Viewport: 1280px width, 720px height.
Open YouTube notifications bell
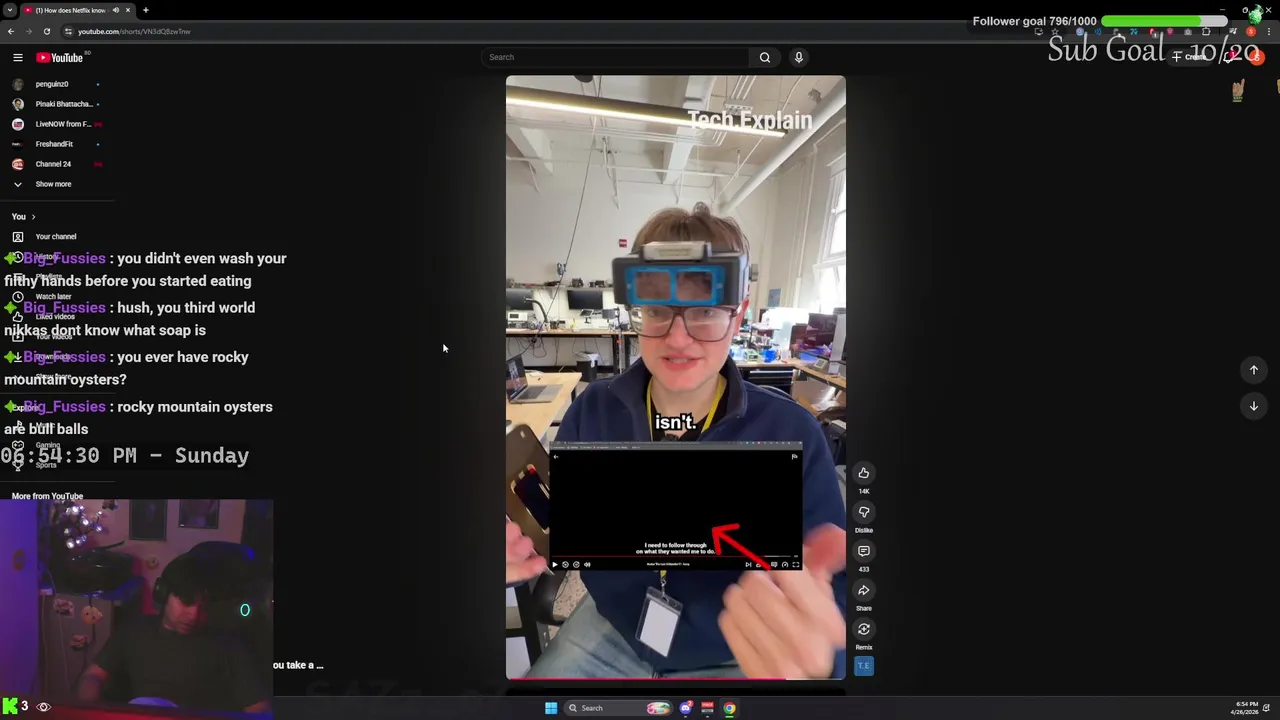[1229, 57]
